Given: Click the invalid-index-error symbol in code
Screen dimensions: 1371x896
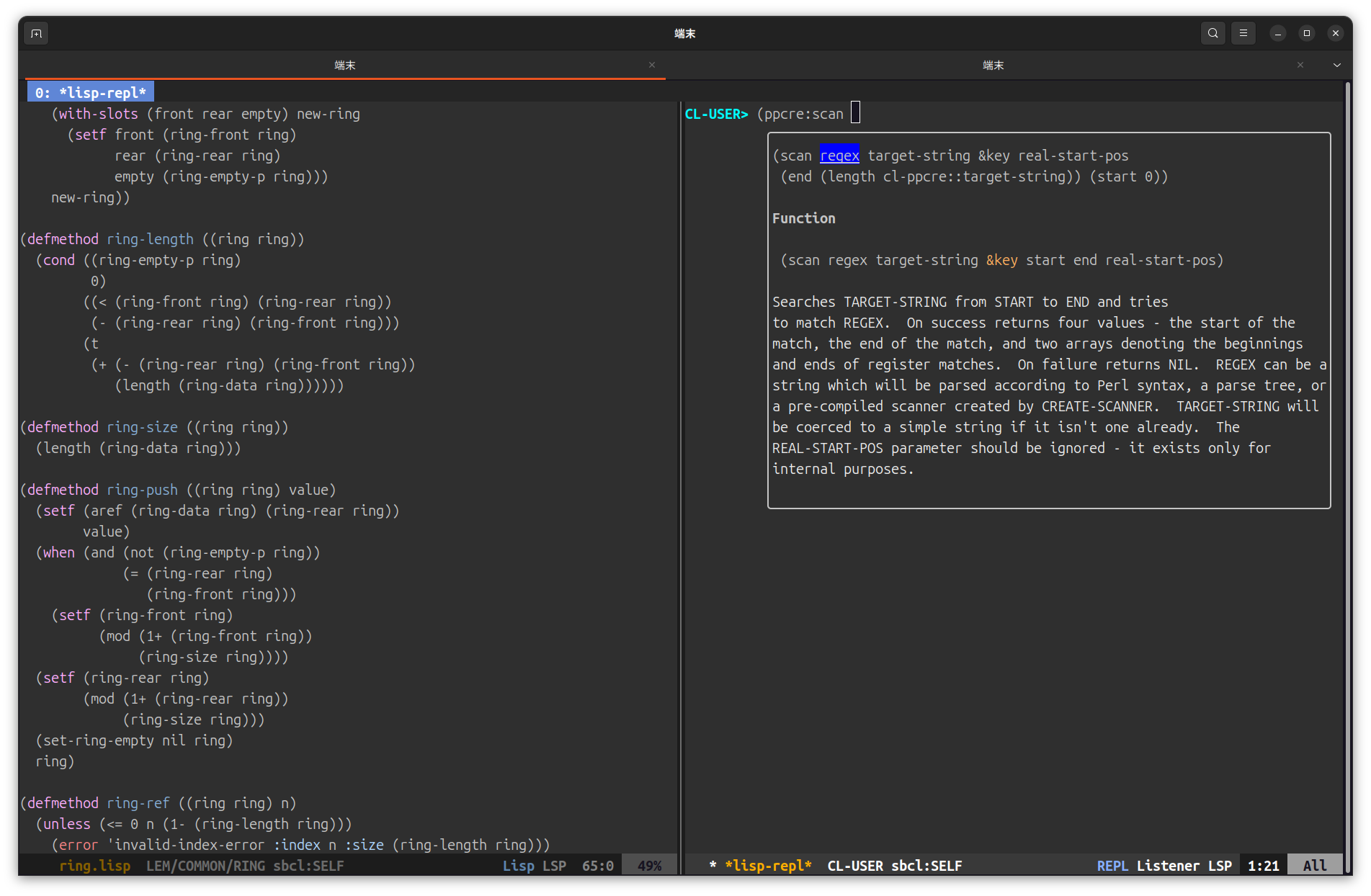Looking at the screenshot, I should pyautogui.click(x=189, y=845).
